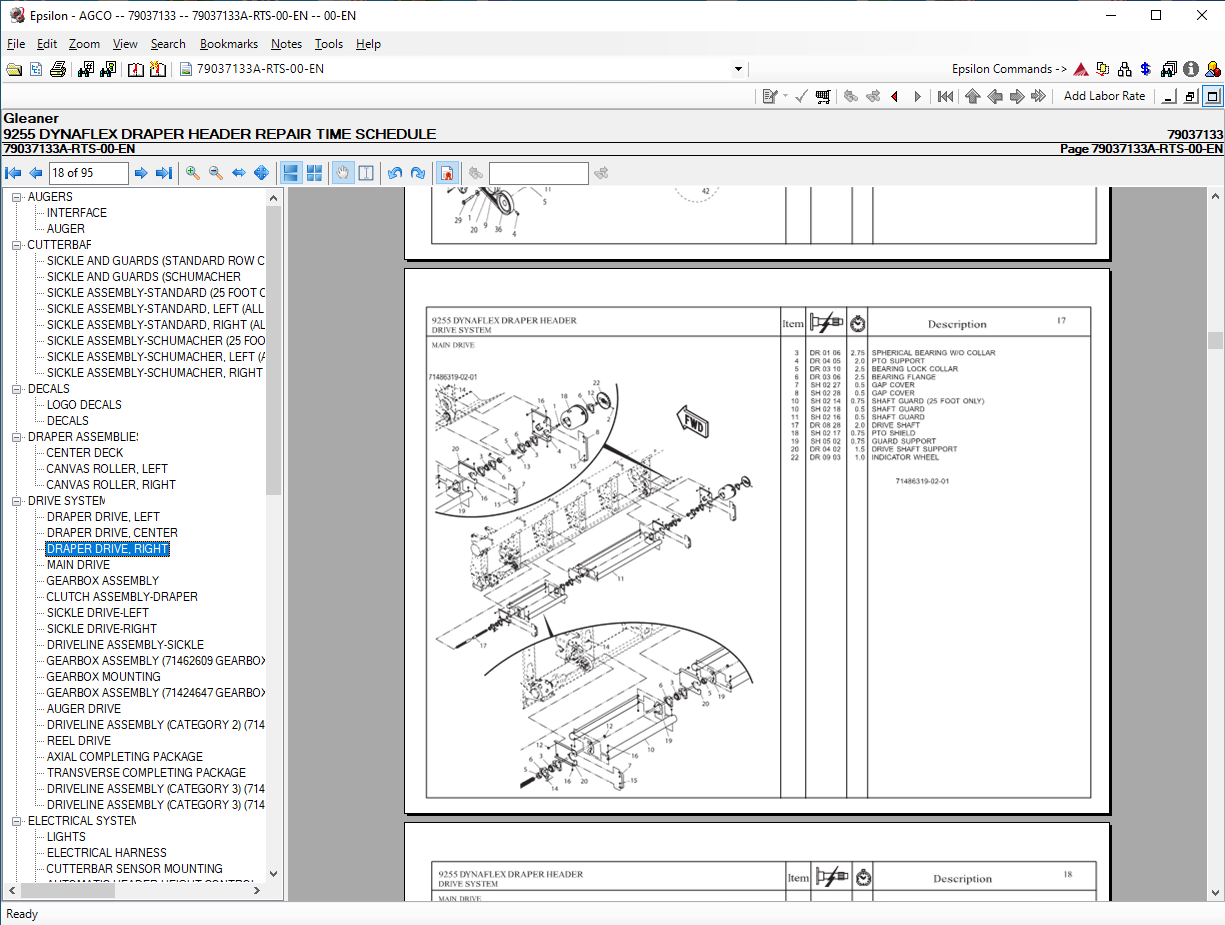Select AUGER DRIVE tree item
This screenshot has width=1225, height=925.
click(84, 709)
